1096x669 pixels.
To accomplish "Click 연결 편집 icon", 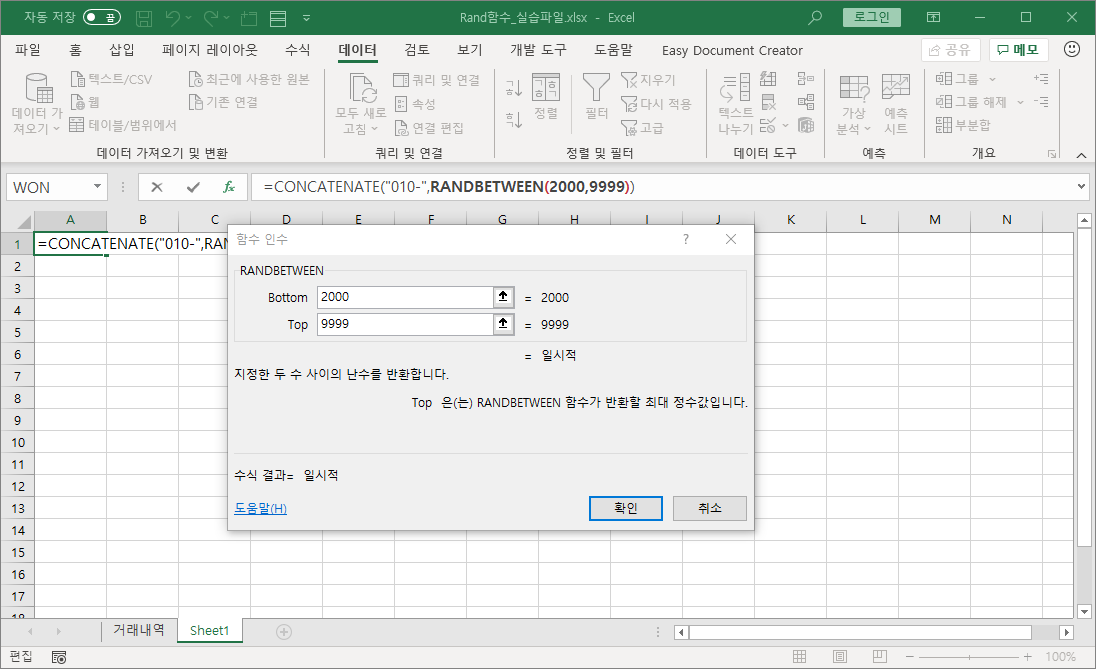I will point(401,128).
